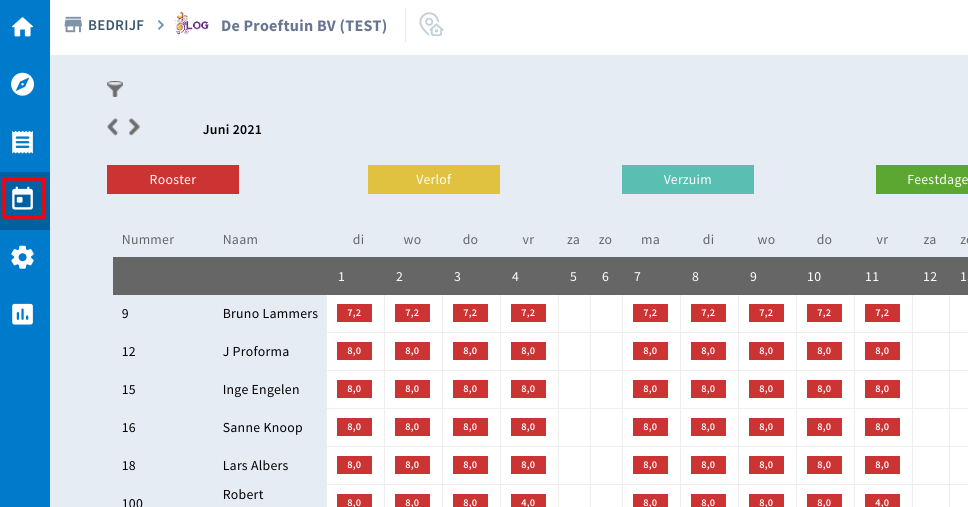Toggle the yellow Verlof legend
Viewport: 968px width, 507px height.
(x=434, y=180)
